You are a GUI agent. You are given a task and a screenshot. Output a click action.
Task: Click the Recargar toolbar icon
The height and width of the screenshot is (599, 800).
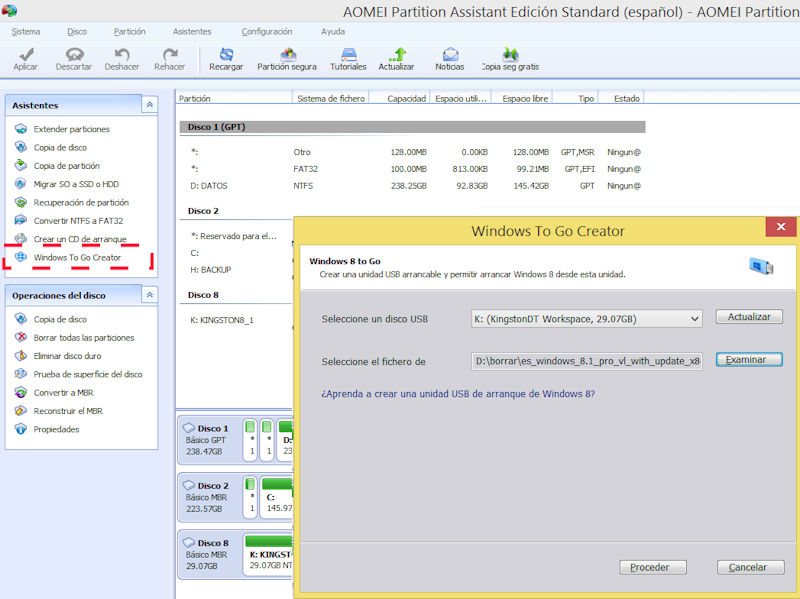226,59
